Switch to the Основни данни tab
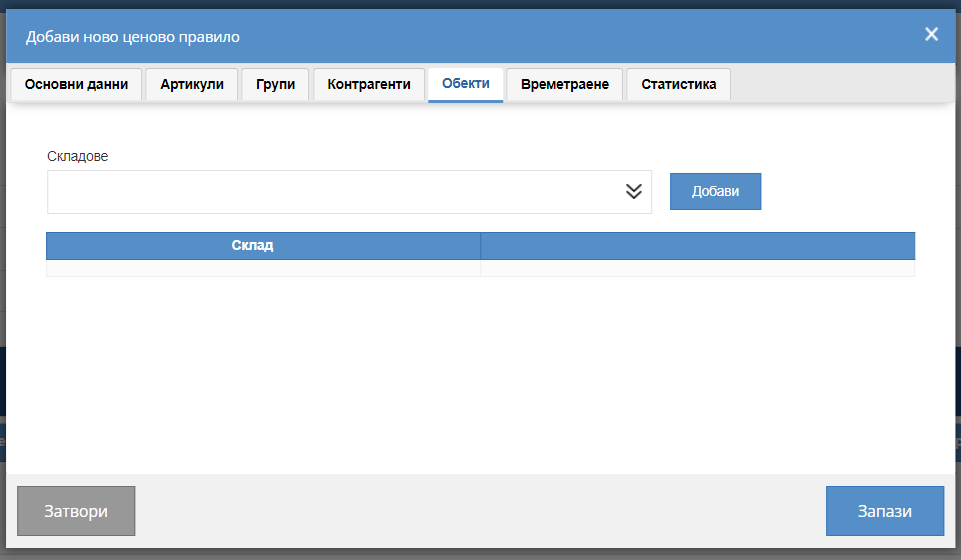961x560 pixels. pyautogui.click(x=76, y=85)
